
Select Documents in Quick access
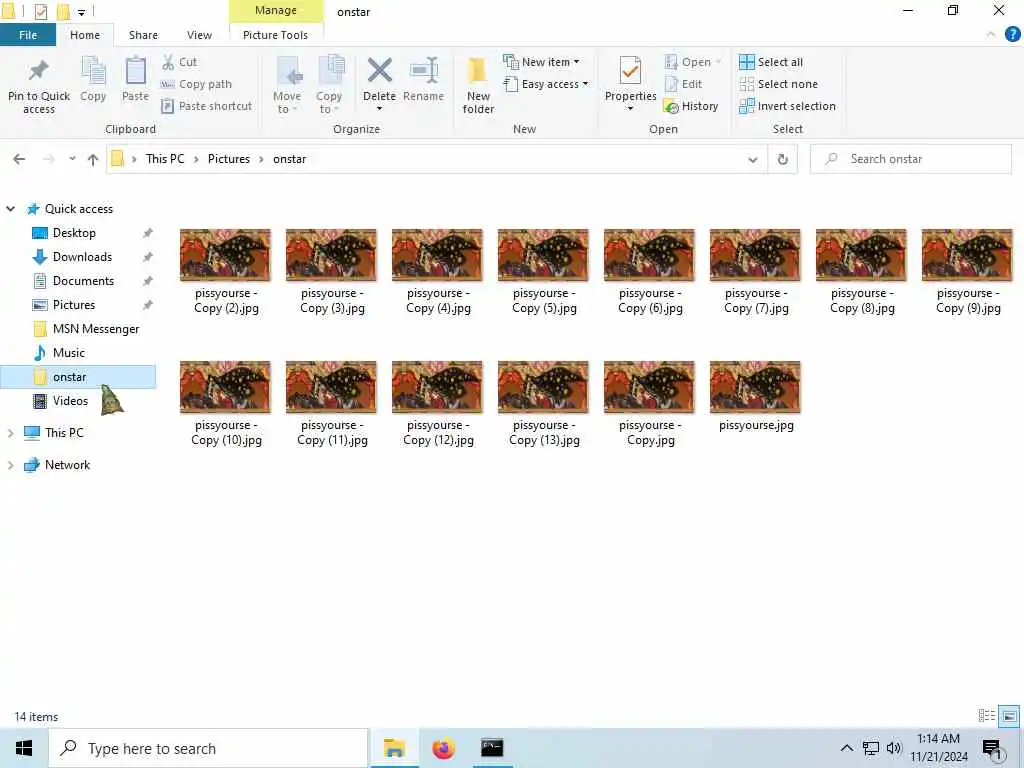point(83,281)
